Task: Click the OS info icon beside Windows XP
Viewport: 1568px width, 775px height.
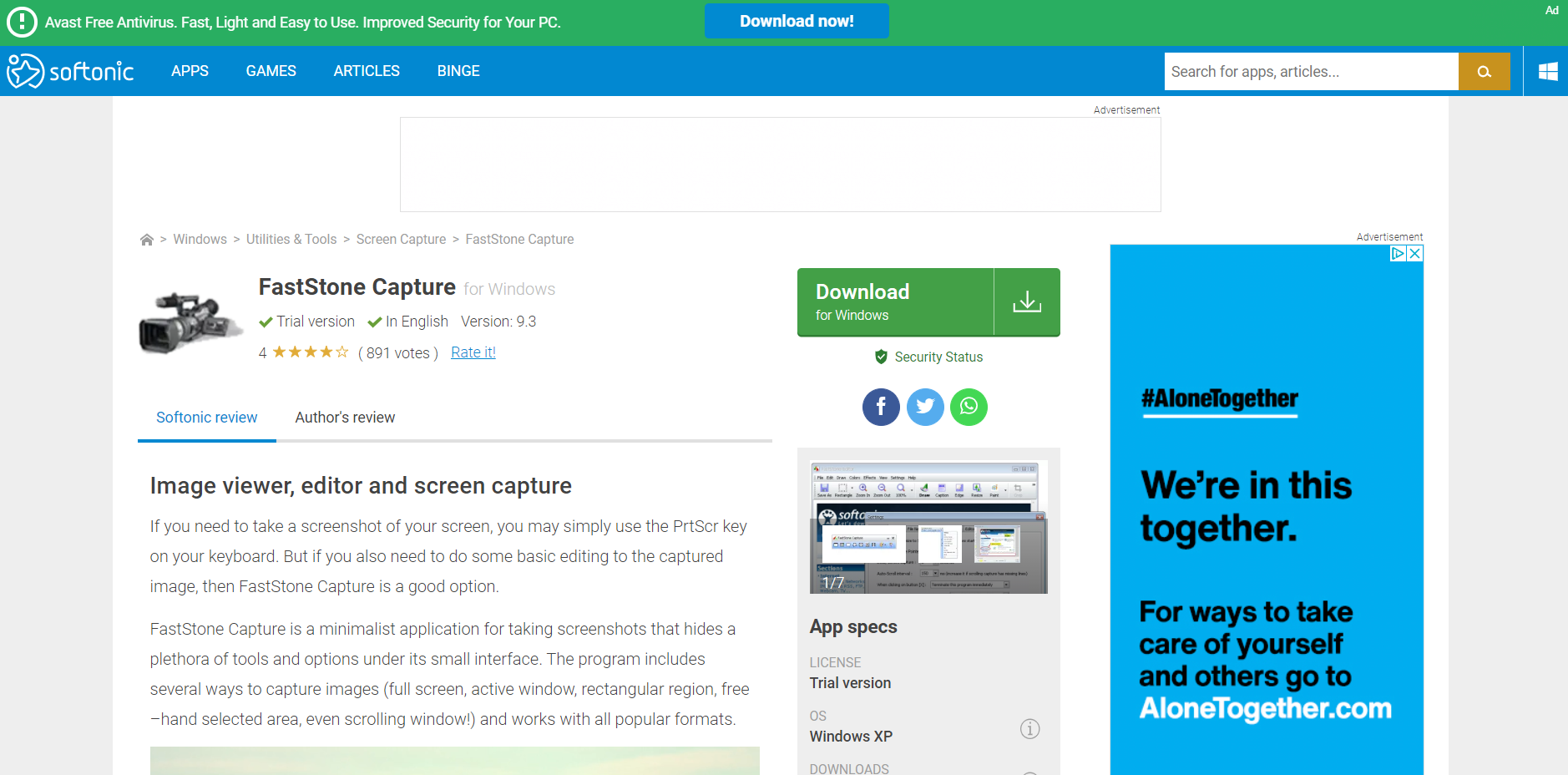Action: coord(1030,729)
